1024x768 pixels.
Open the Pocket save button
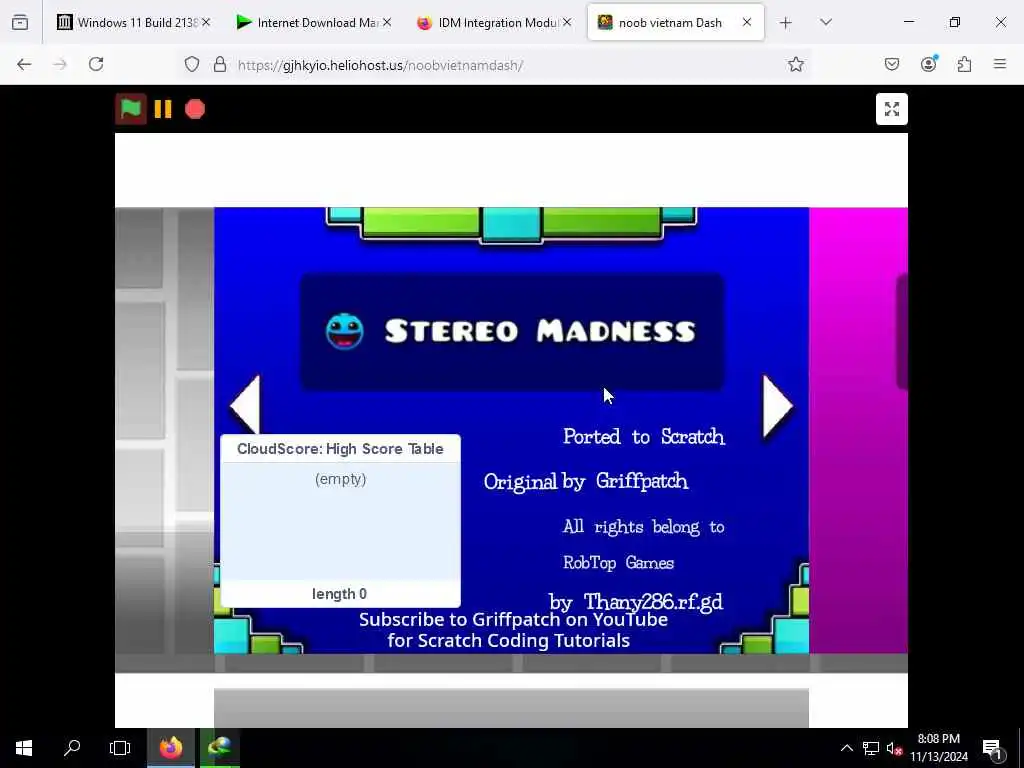point(891,64)
